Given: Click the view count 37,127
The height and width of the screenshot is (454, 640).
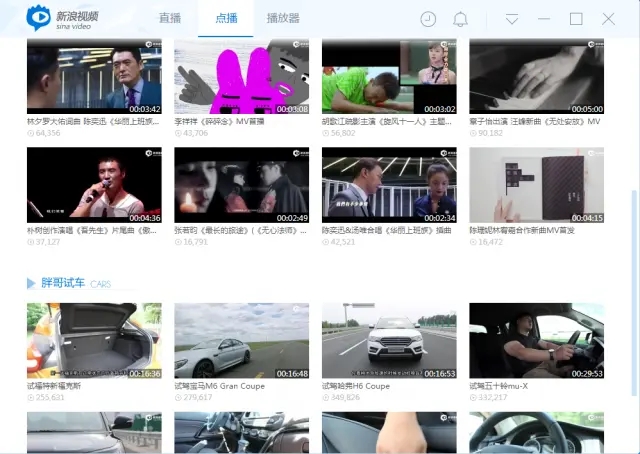Looking at the screenshot, I should [x=44, y=242].
